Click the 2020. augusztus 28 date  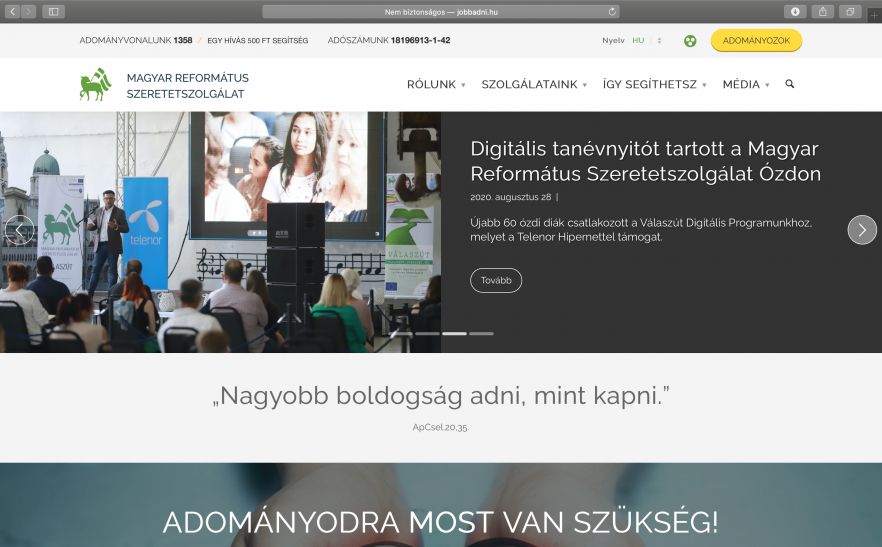[511, 197]
